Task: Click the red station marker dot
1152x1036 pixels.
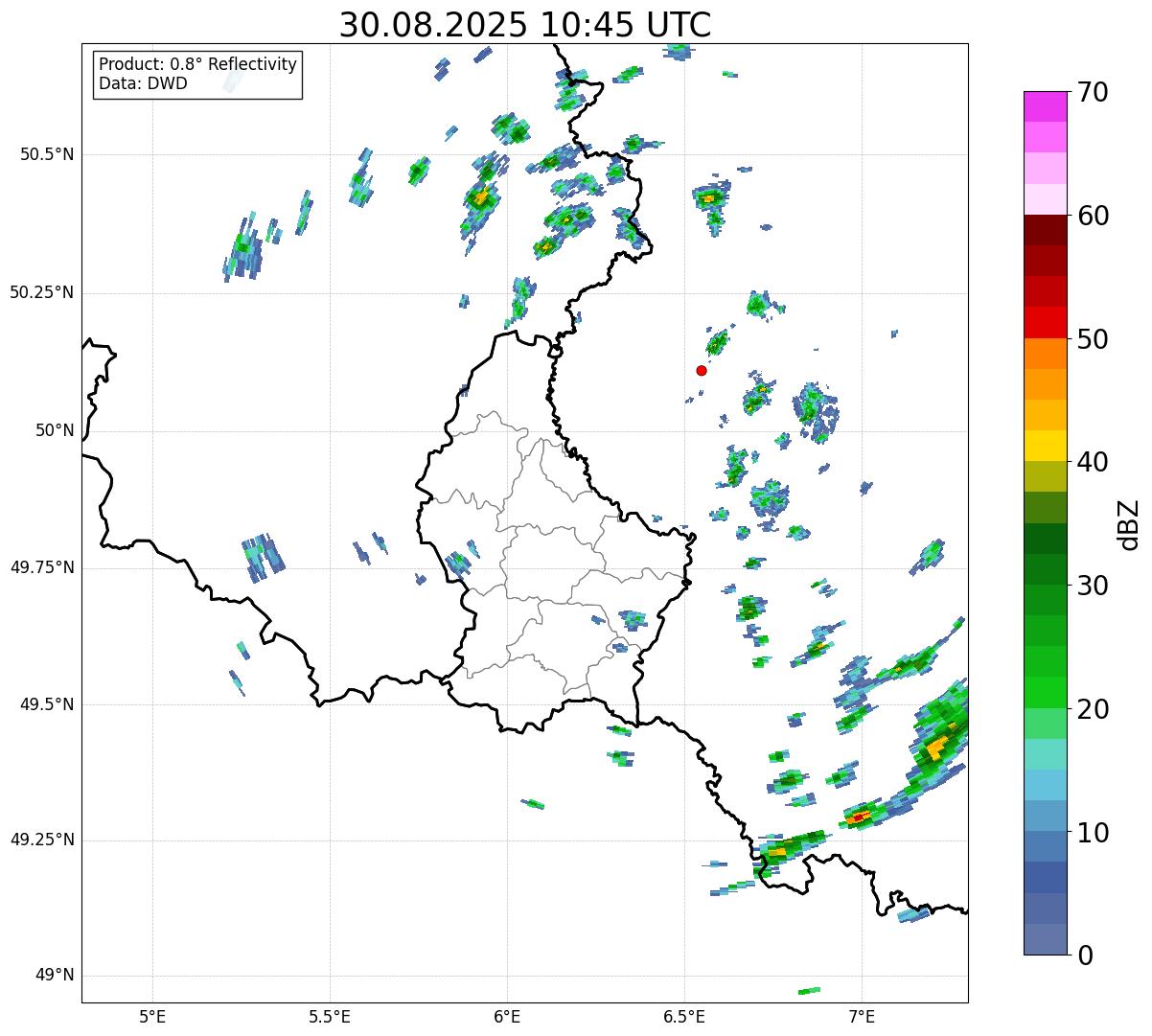Action: (702, 370)
